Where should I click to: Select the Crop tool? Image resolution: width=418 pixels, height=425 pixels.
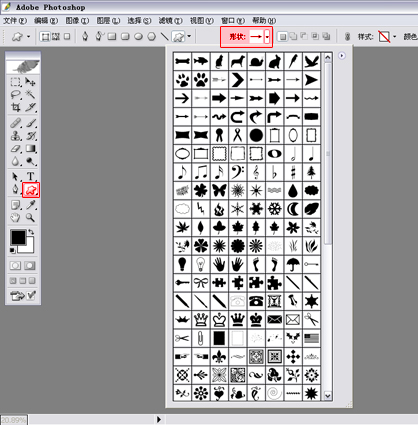15,107
